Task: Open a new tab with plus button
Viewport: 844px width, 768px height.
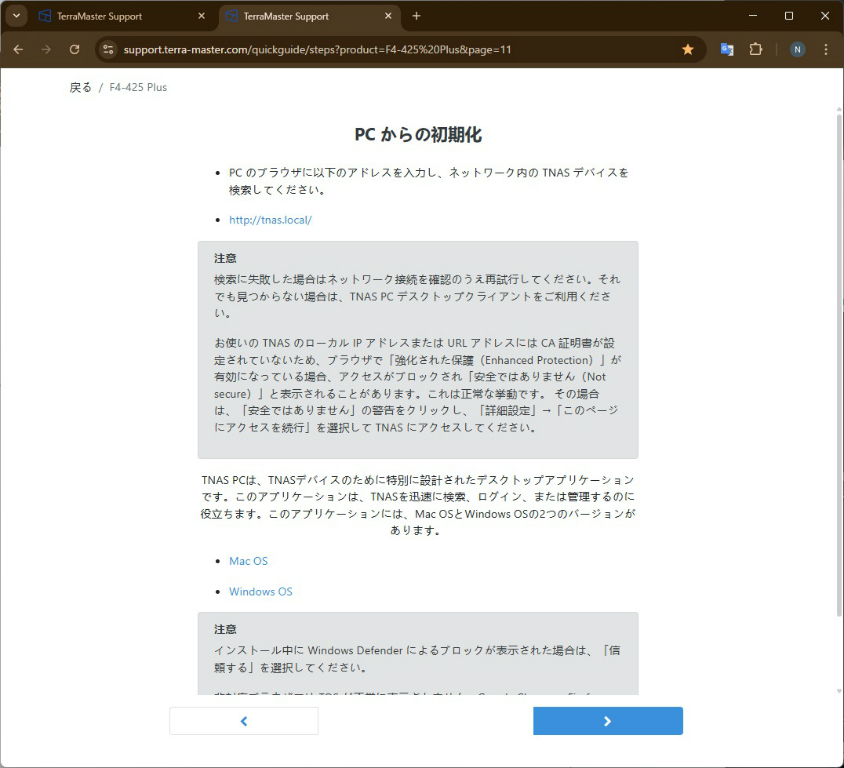Action: coord(417,16)
